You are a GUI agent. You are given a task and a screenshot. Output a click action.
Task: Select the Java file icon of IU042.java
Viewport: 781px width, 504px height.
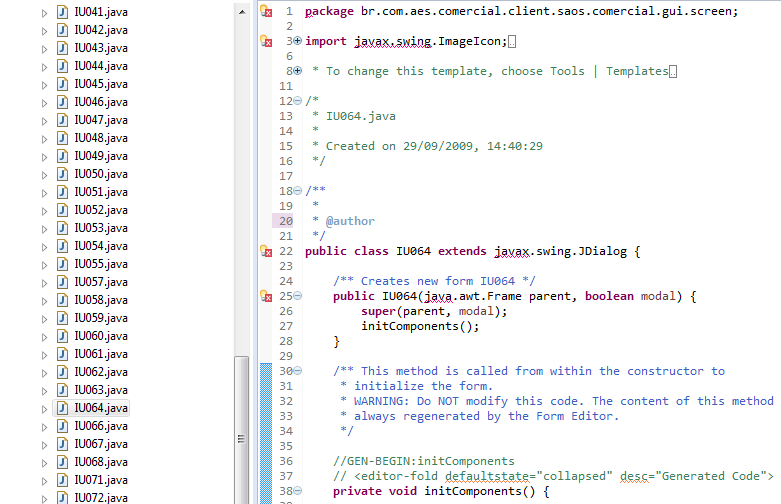click(62, 30)
